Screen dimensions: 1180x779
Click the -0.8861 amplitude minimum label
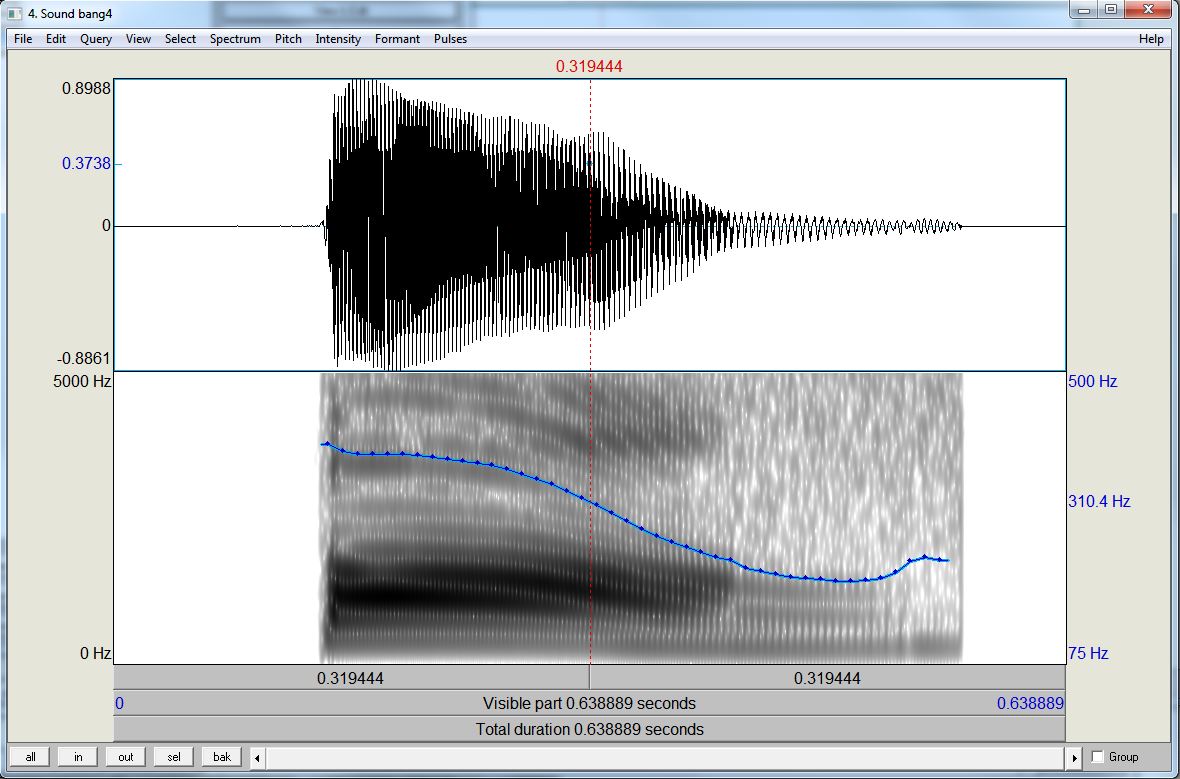(x=83, y=358)
